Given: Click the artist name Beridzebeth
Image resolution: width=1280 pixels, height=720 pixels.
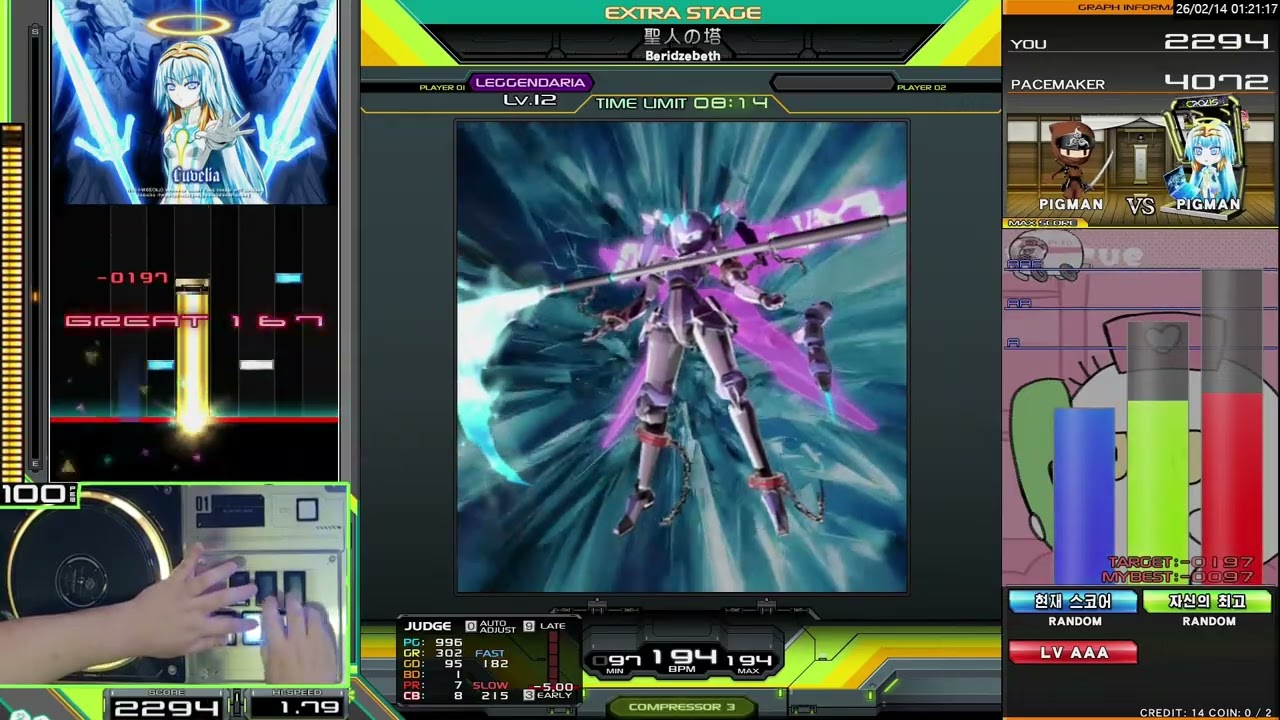Looking at the screenshot, I should pos(683,56).
